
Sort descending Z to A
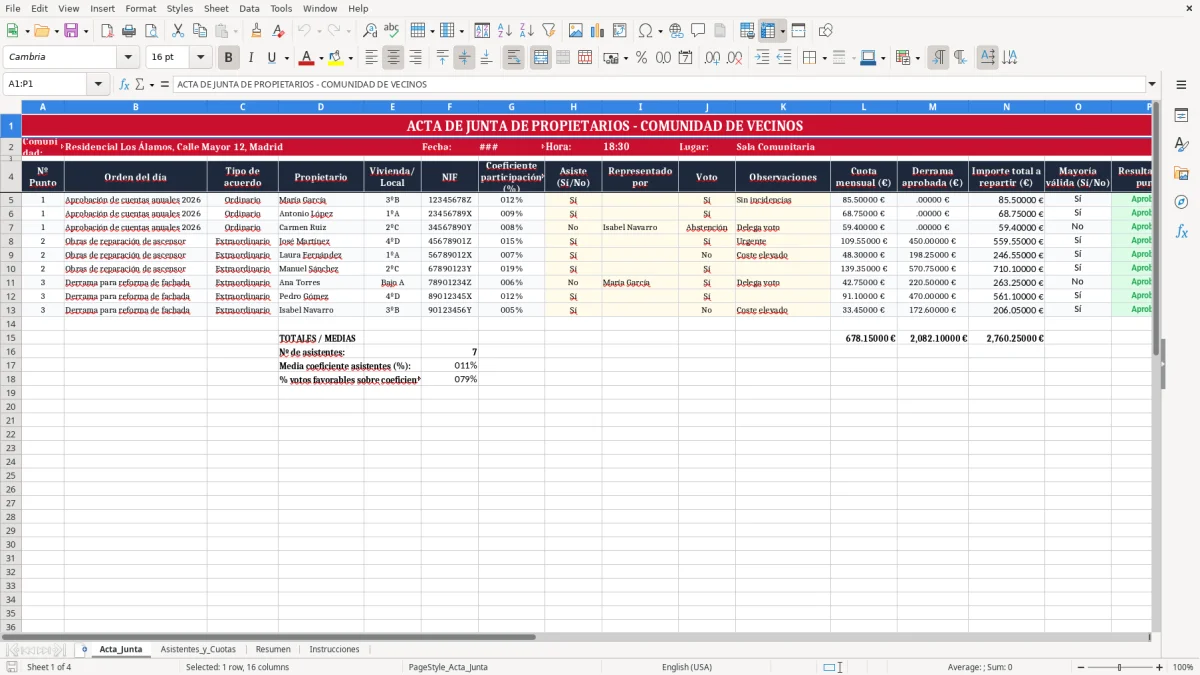pos(527,31)
